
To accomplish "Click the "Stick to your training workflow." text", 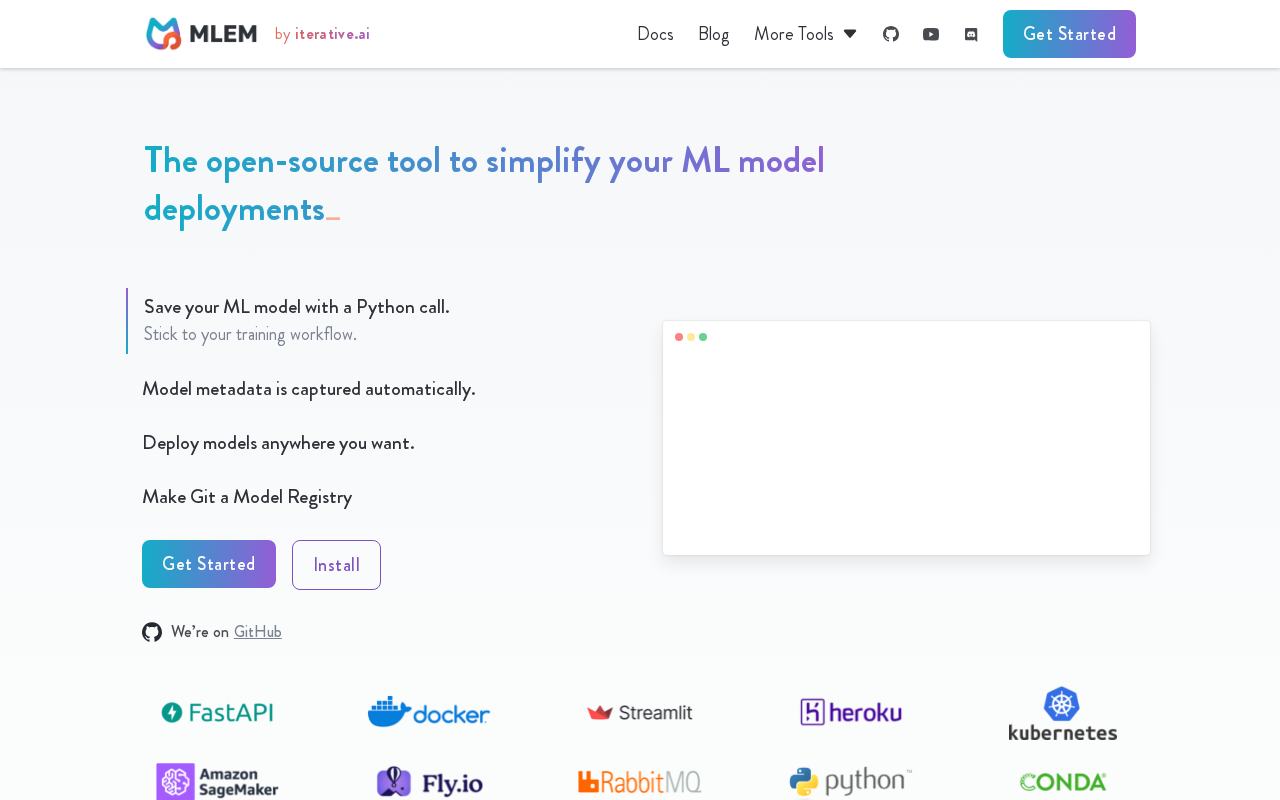I will (x=250, y=334).
